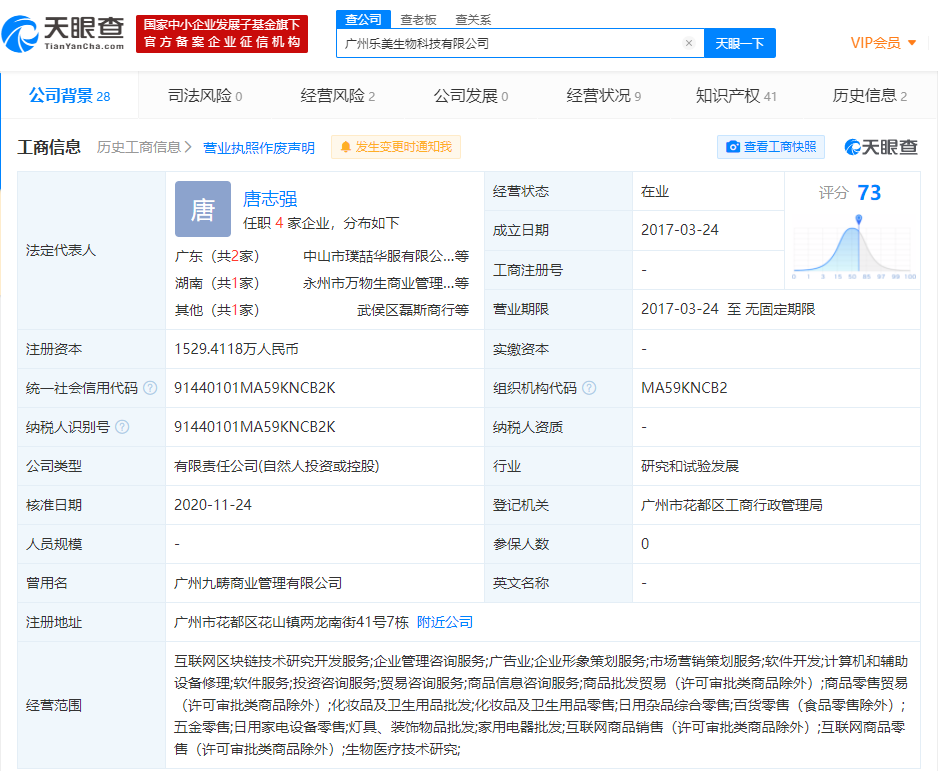
Task: Click 发生变更时通知我 button
Action: (396, 147)
